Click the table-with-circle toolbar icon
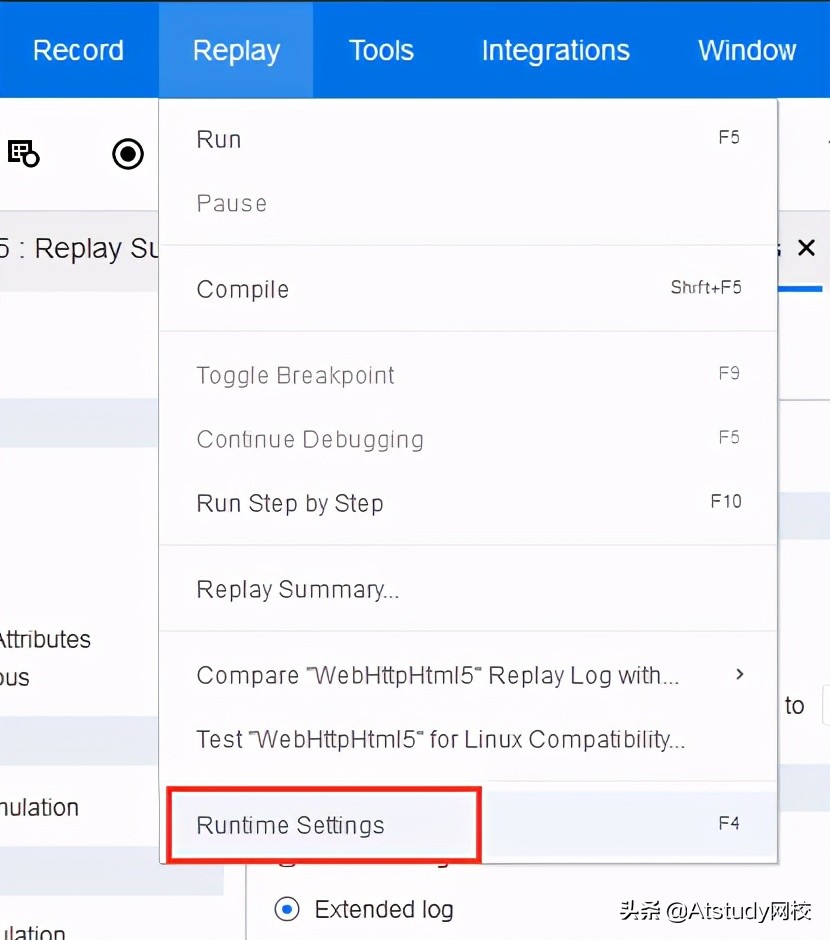Screen dimensions: 830x940 point(23,153)
